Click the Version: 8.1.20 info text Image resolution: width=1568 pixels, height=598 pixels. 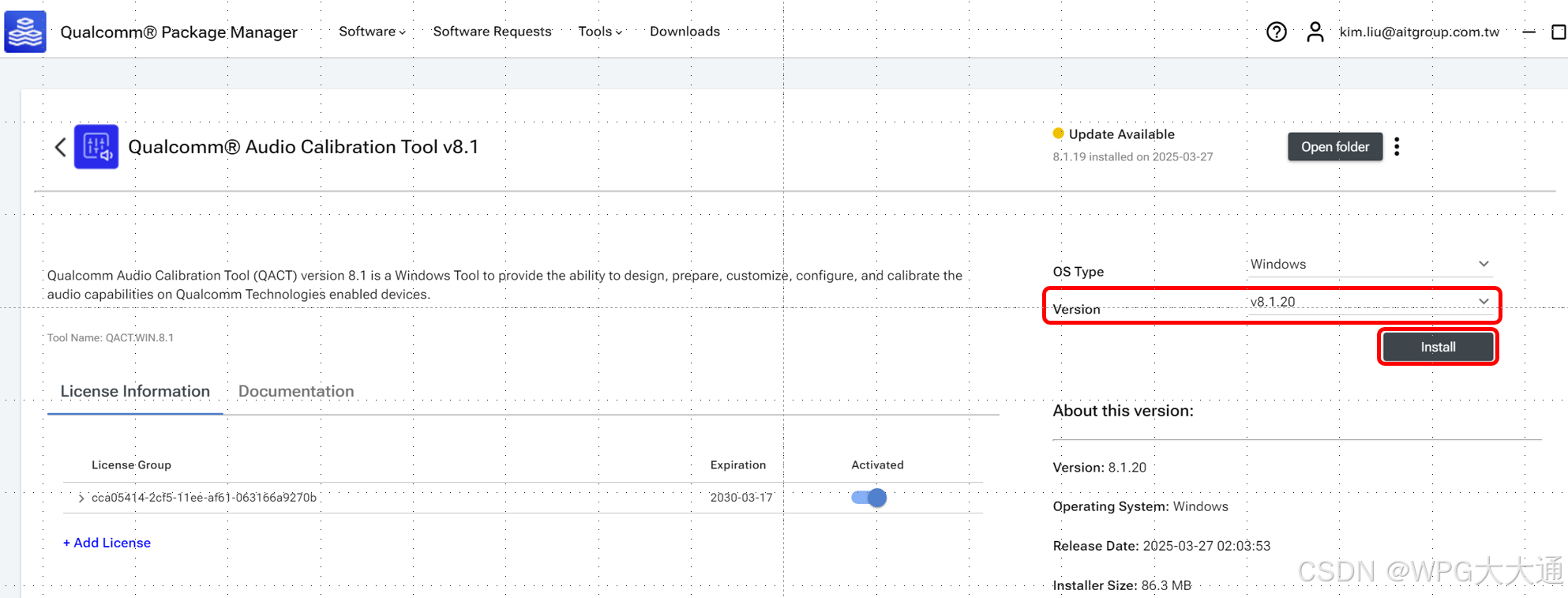(1099, 468)
